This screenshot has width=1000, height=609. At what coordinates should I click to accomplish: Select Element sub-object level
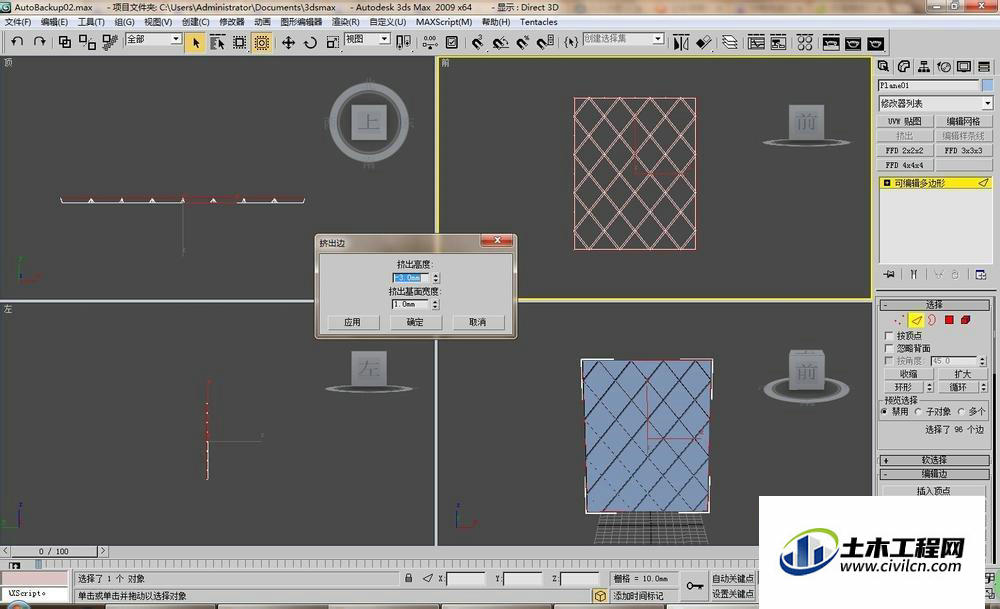(965, 320)
